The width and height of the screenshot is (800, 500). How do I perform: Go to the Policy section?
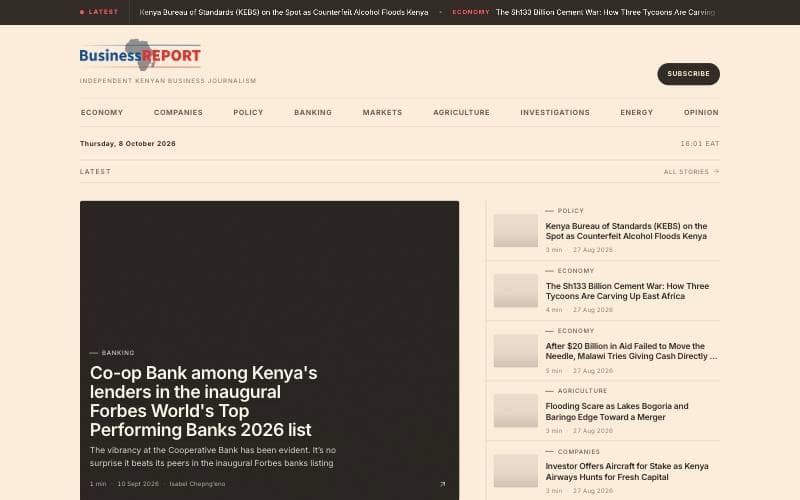pyautogui.click(x=248, y=112)
